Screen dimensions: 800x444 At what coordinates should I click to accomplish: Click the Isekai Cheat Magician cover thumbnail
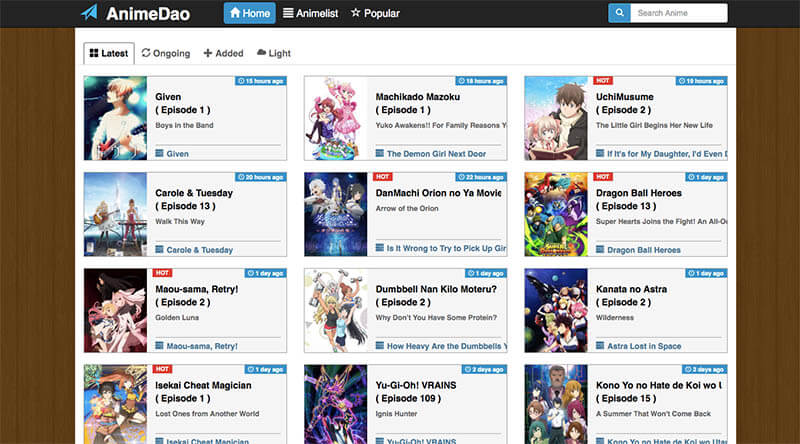pos(115,404)
